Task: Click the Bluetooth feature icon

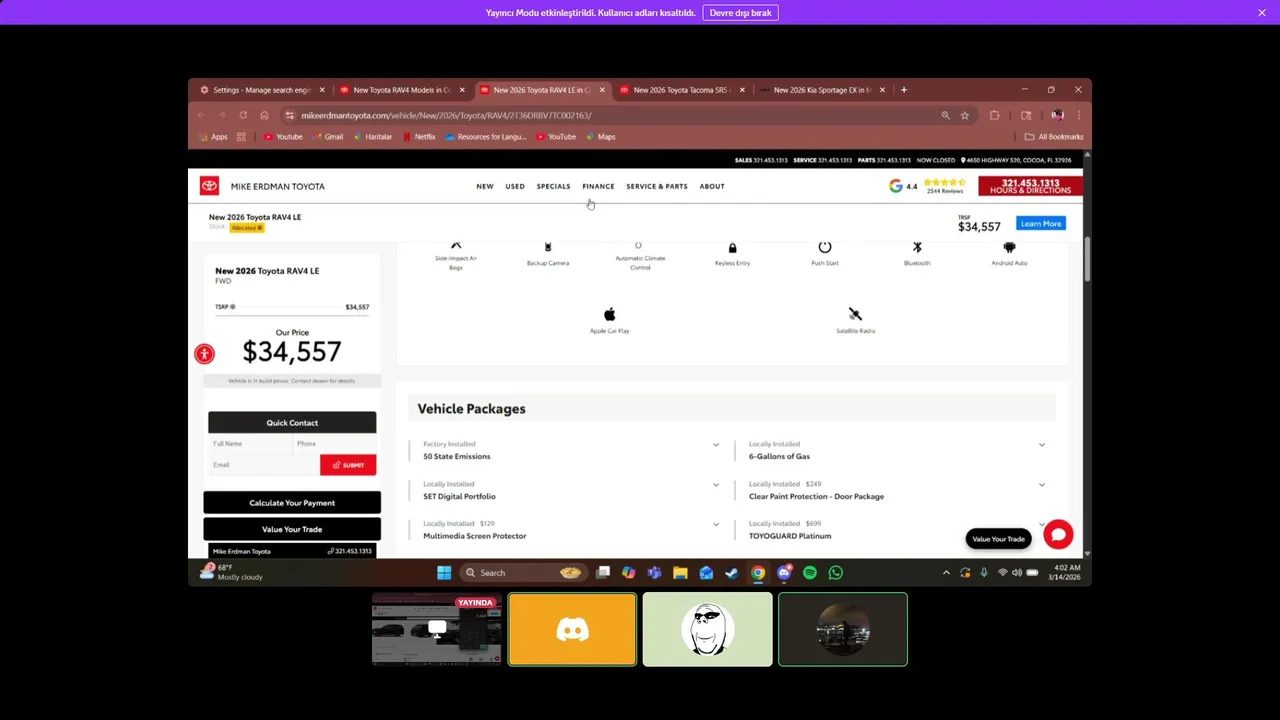Action: click(917, 247)
